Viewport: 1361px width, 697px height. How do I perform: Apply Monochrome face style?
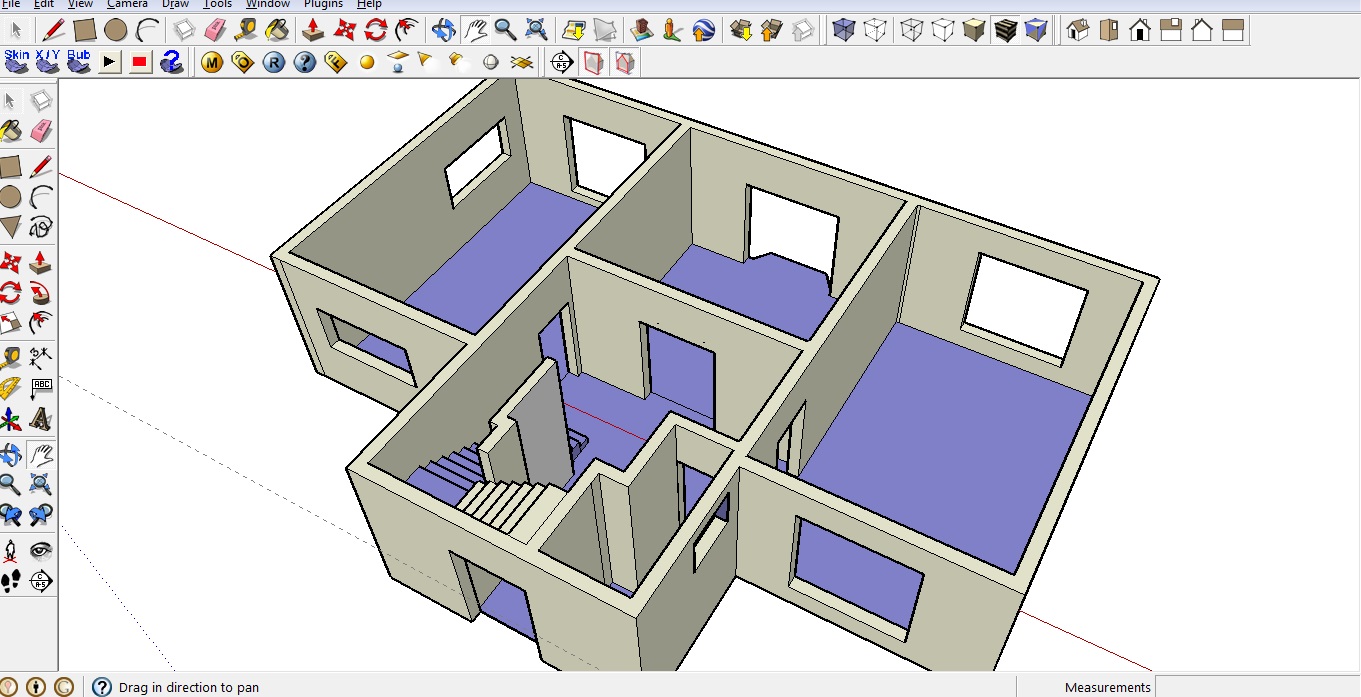tap(1036, 30)
